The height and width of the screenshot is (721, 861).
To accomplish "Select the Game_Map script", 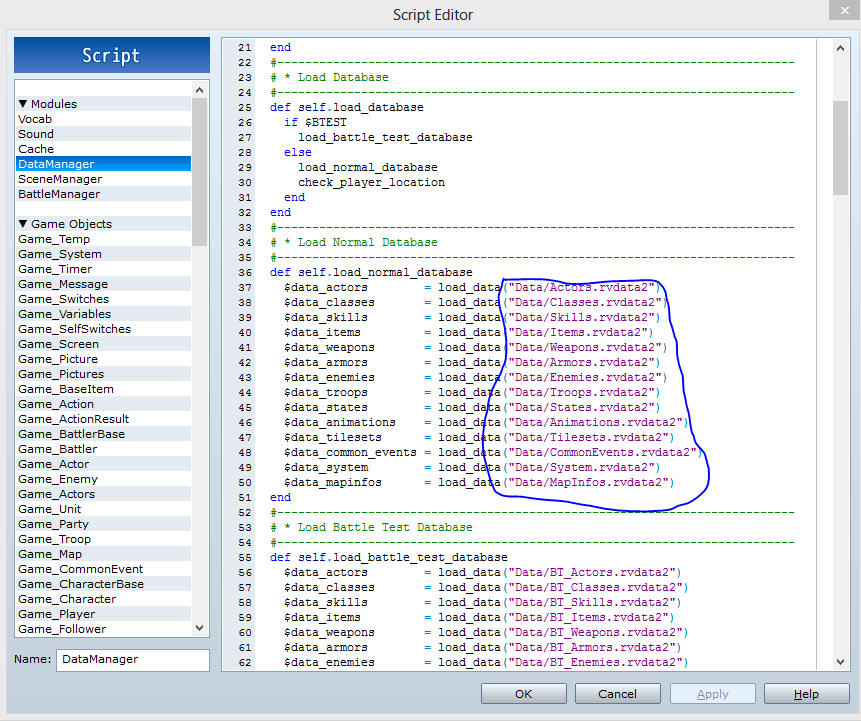I will pyautogui.click(x=104, y=554).
